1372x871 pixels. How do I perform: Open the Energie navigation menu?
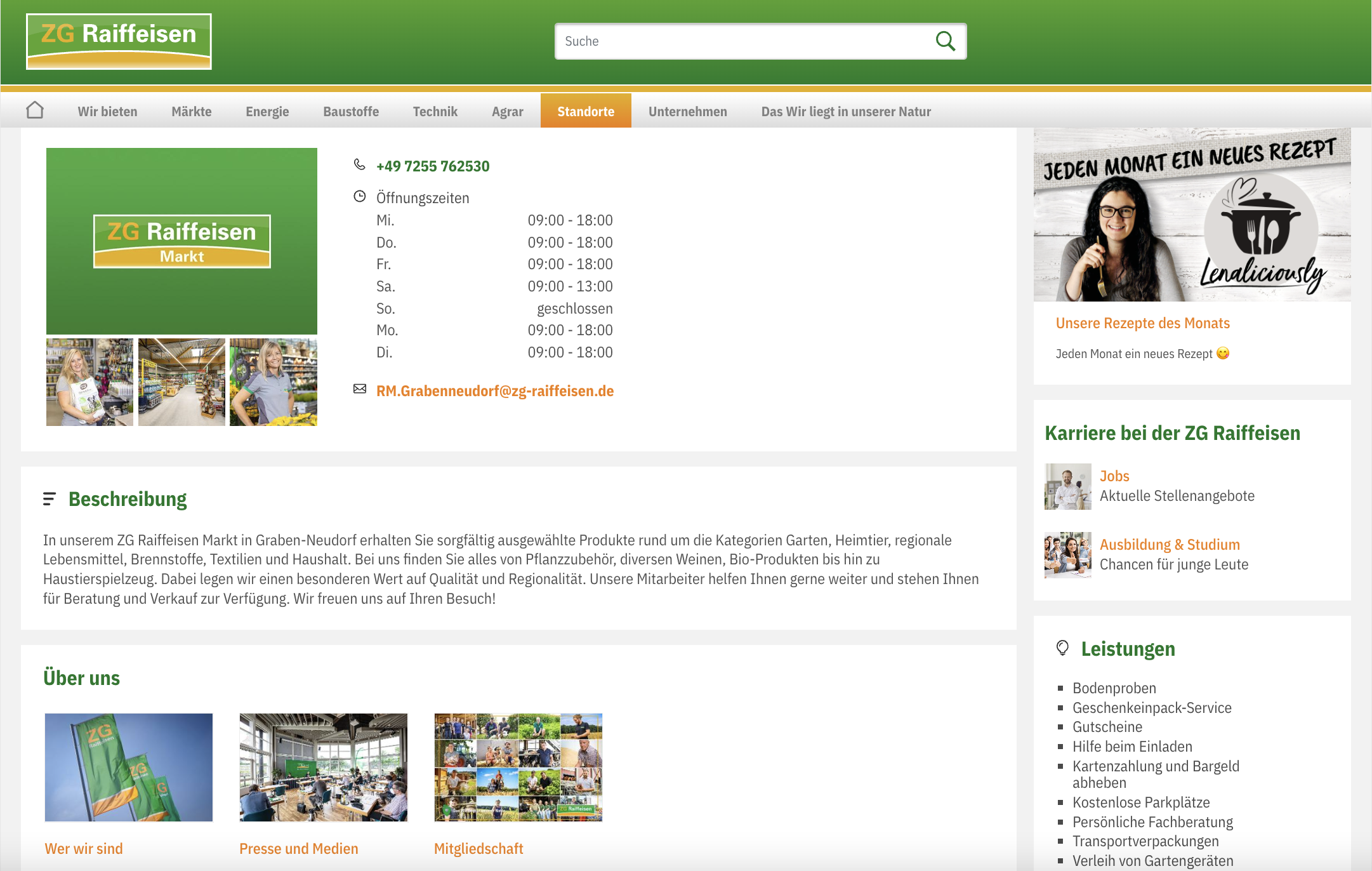(x=267, y=112)
